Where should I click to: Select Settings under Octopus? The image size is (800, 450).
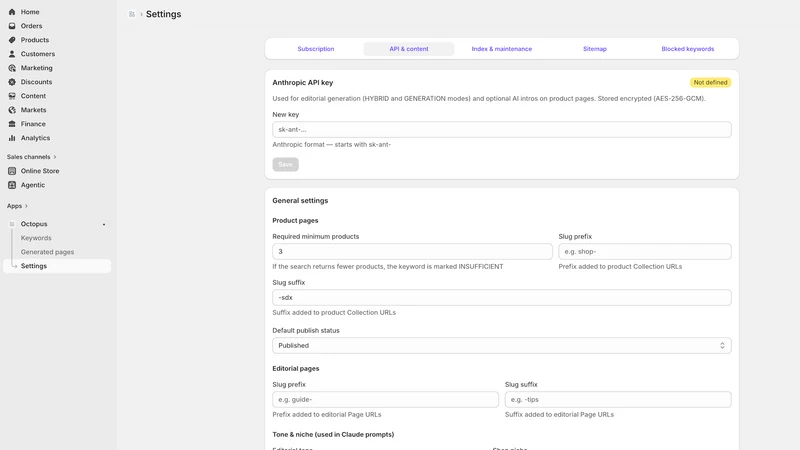click(57, 266)
